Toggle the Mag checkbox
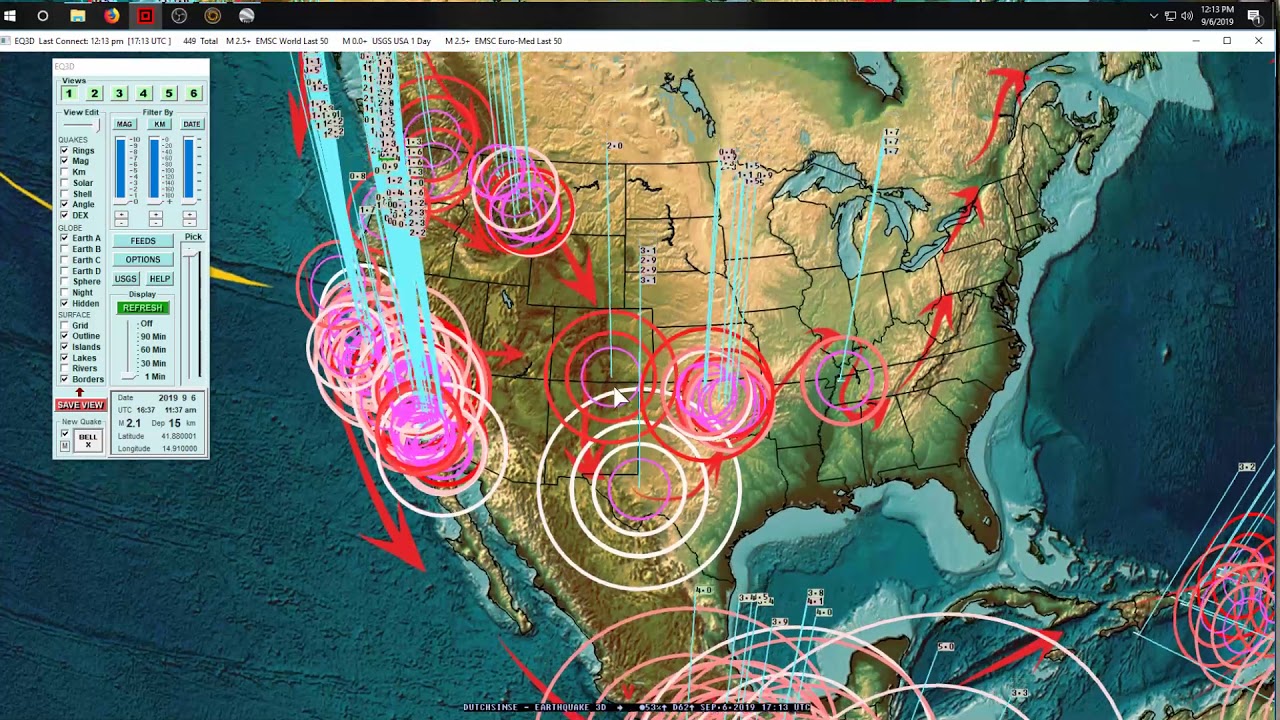Viewport: 1280px width, 720px height. pos(64,161)
